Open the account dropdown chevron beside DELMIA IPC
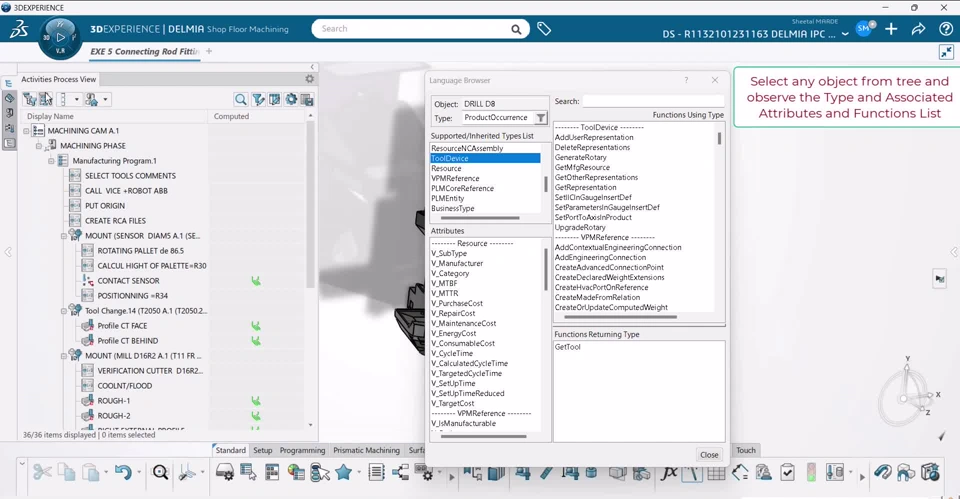Viewport: 960px width, 499px height. tap(845, 34)
